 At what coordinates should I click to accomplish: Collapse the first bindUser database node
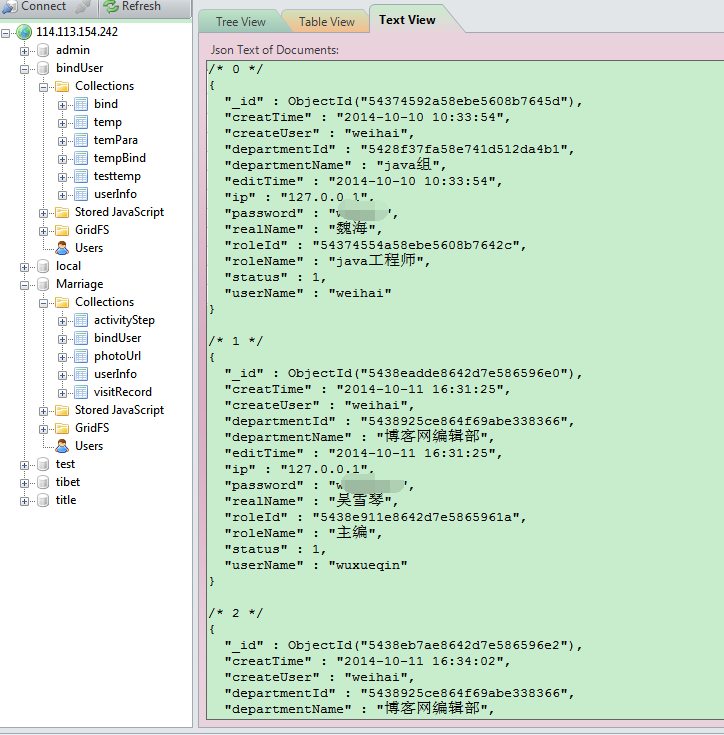coord(24,69)
